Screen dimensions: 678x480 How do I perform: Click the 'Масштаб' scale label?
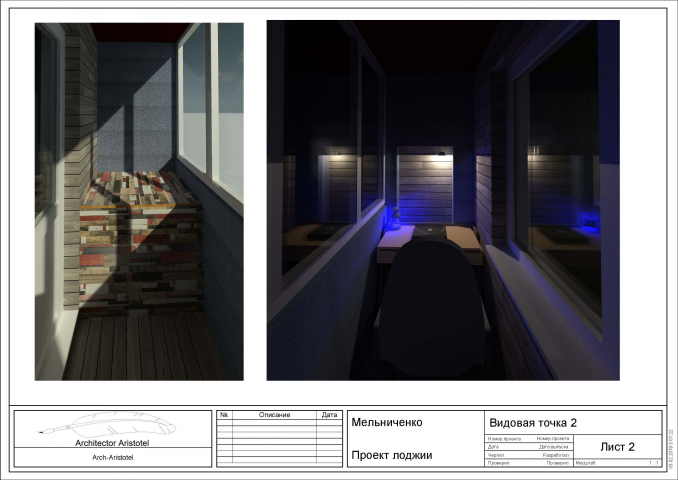(585, 463)
